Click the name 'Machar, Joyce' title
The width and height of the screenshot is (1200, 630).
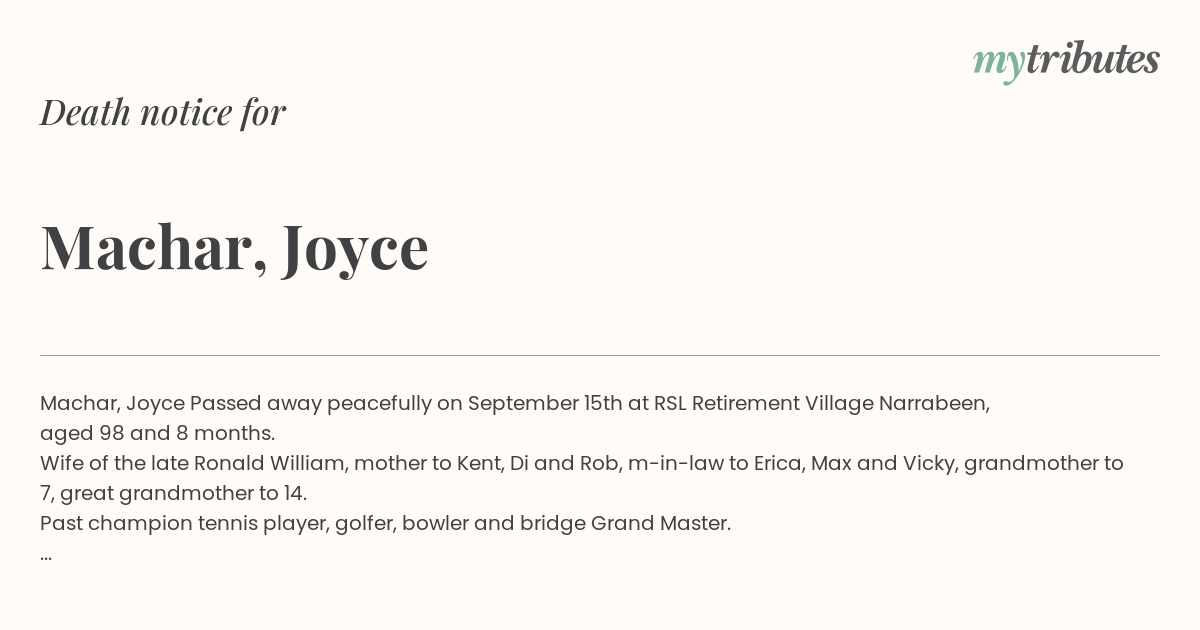pyautogui.click(x=235, y=247)
